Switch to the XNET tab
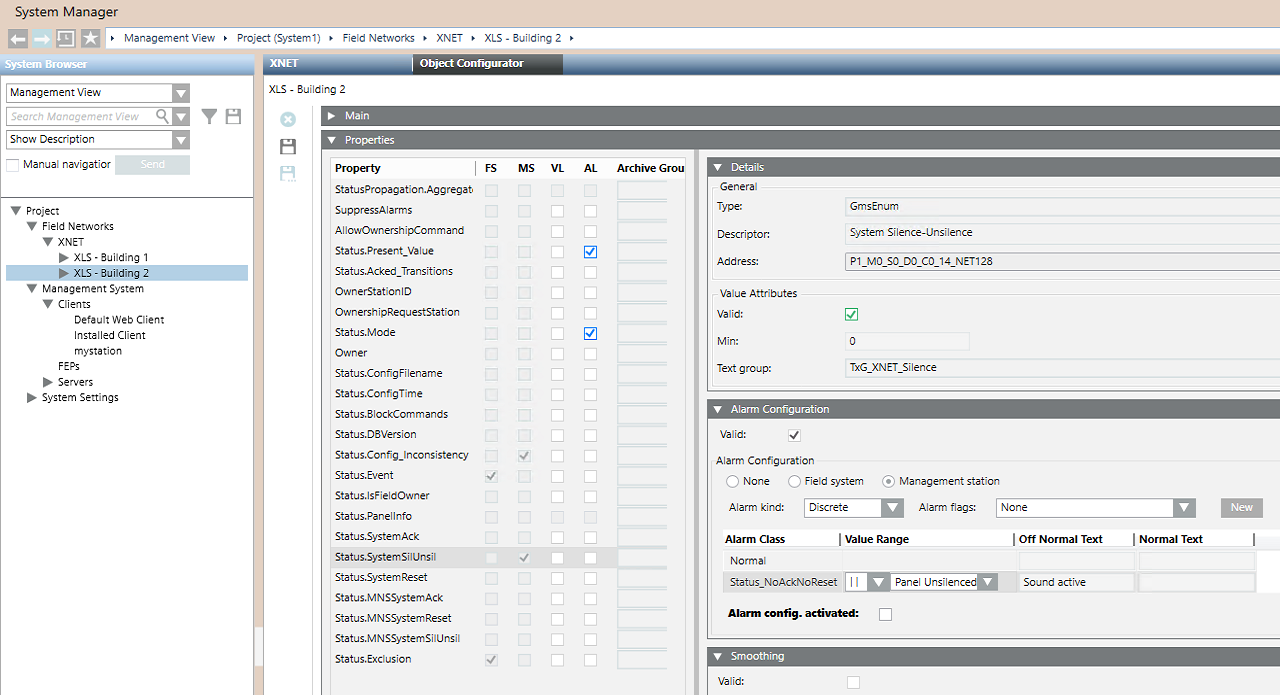 pos(285,63)
